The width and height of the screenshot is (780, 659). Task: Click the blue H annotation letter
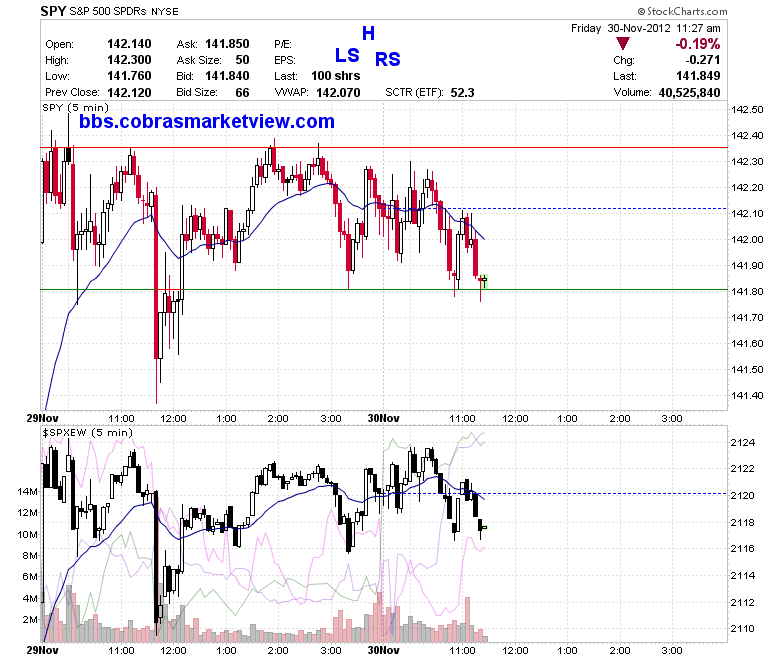[368, 33]
